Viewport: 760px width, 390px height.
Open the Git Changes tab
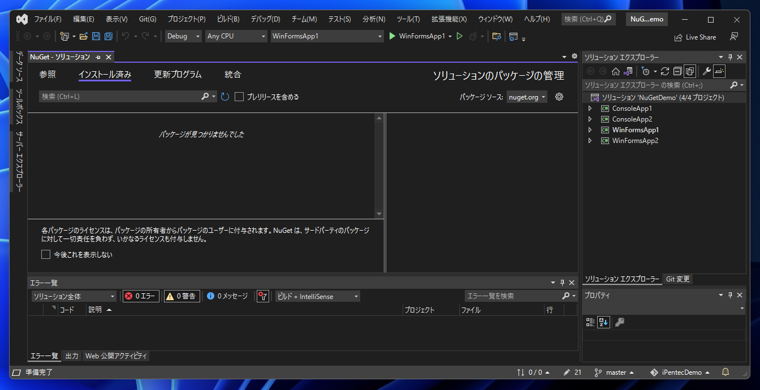coord(678,279)
